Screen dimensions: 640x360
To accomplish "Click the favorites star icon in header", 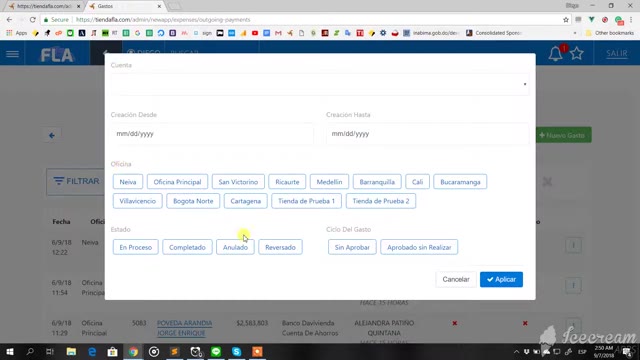I will click(577, 53).
